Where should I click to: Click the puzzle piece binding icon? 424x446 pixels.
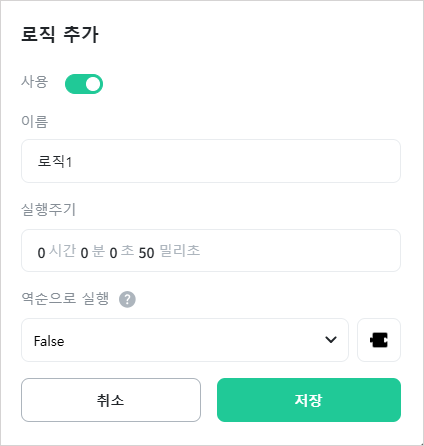[x=379, y=340]
